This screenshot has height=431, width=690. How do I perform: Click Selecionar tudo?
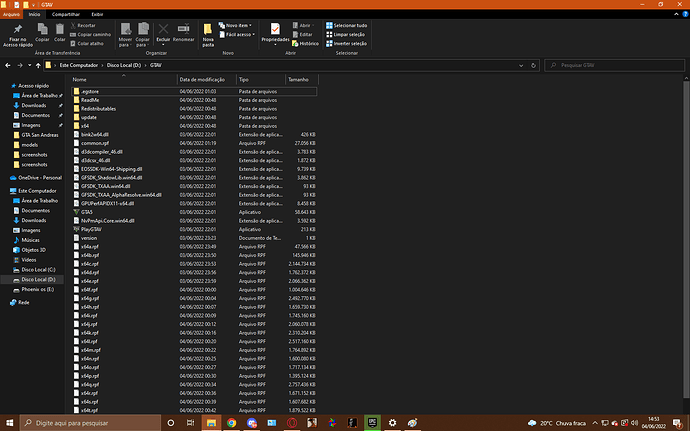point(346,26)
